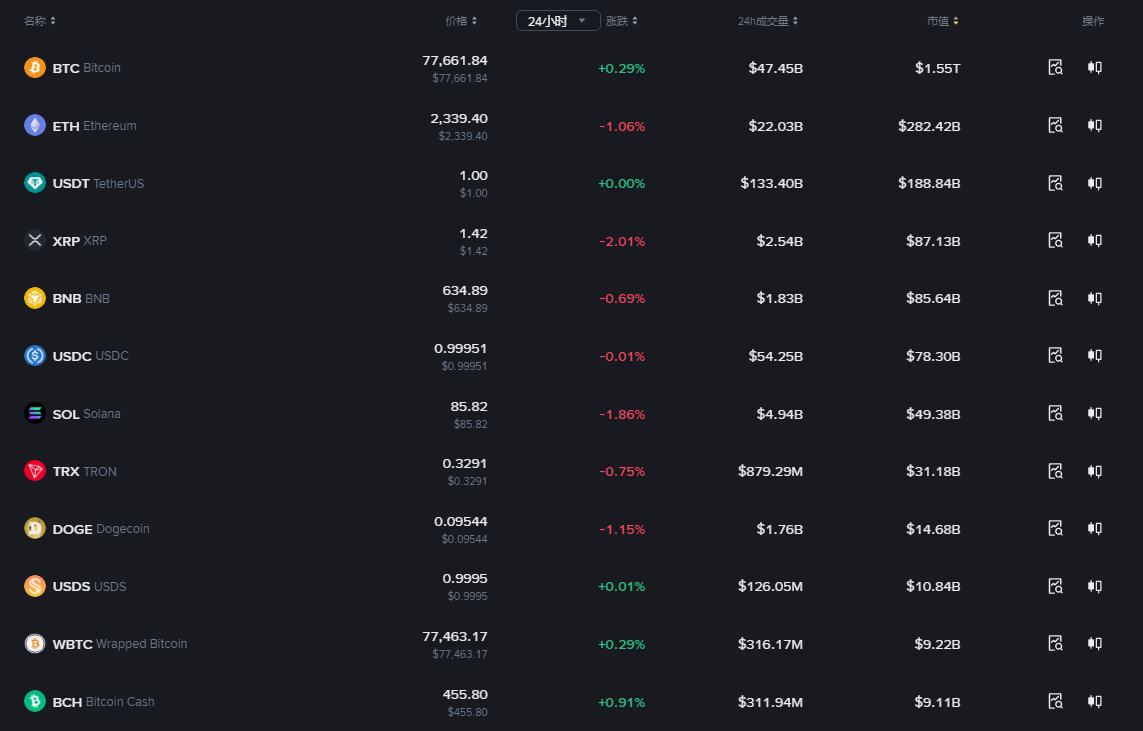This screenshot has height=731, width=1143.
Task: Open trade icon for WBTC row
Action: tap(1094, 644)
